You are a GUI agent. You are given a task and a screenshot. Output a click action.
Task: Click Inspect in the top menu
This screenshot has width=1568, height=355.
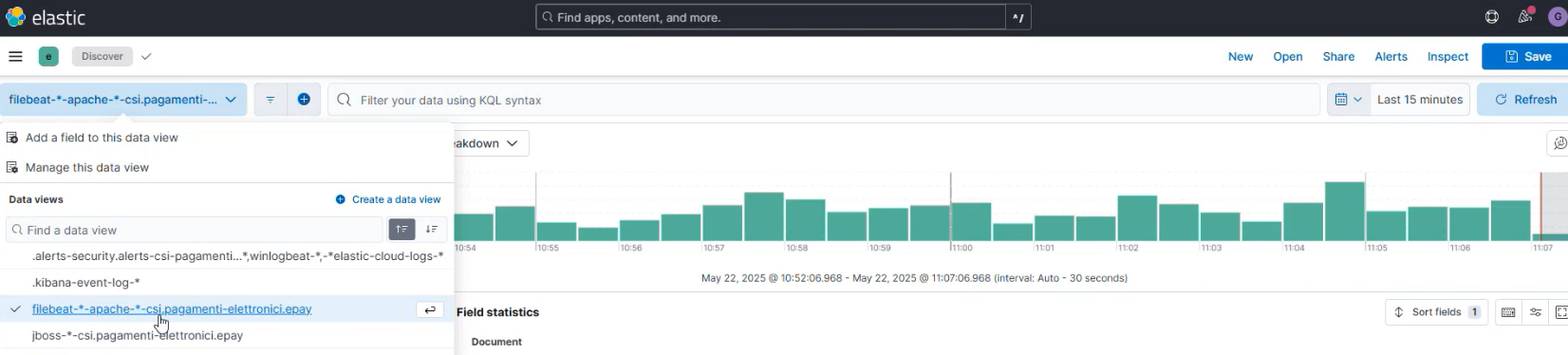point(1448,57)
